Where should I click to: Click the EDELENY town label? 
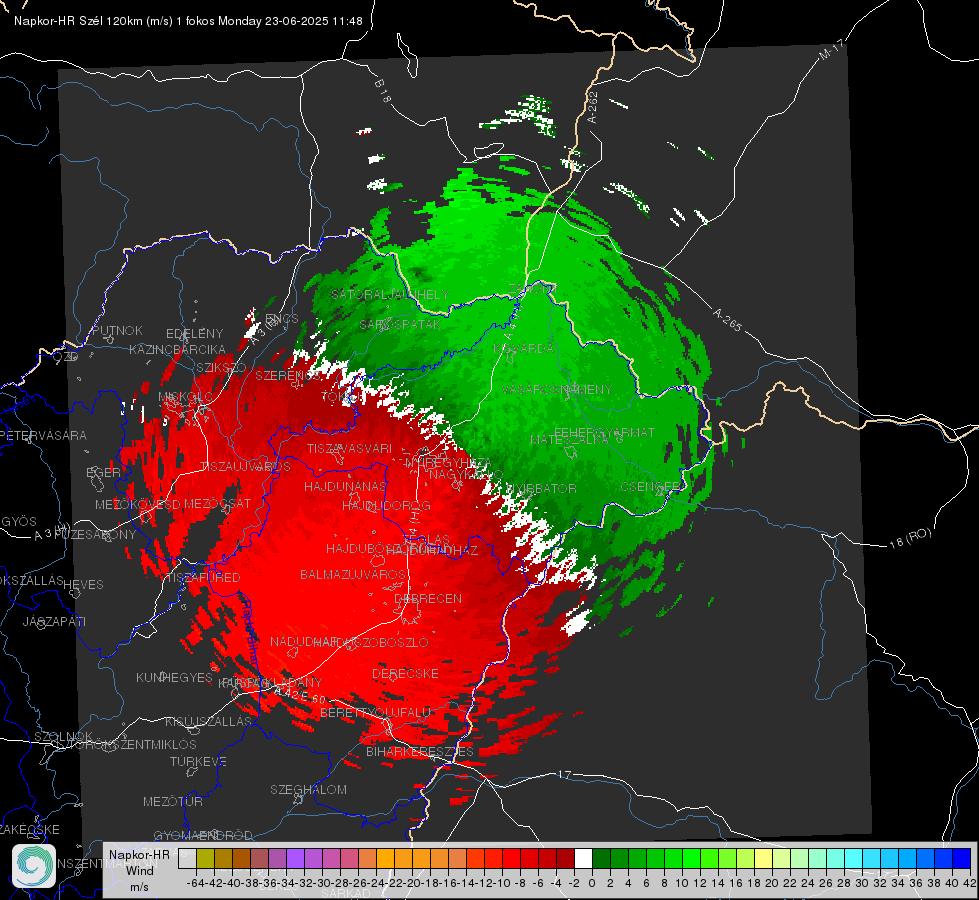tap(194, 334)
